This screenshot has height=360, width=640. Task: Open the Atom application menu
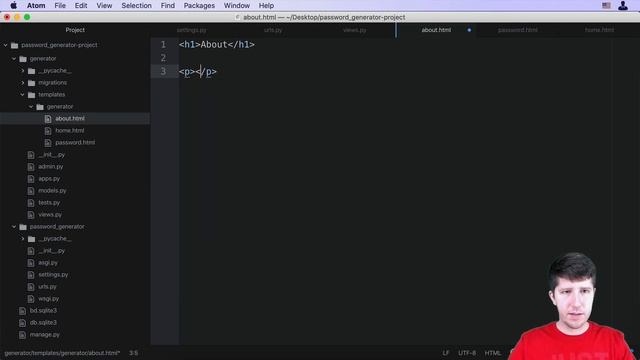point(36,6)
